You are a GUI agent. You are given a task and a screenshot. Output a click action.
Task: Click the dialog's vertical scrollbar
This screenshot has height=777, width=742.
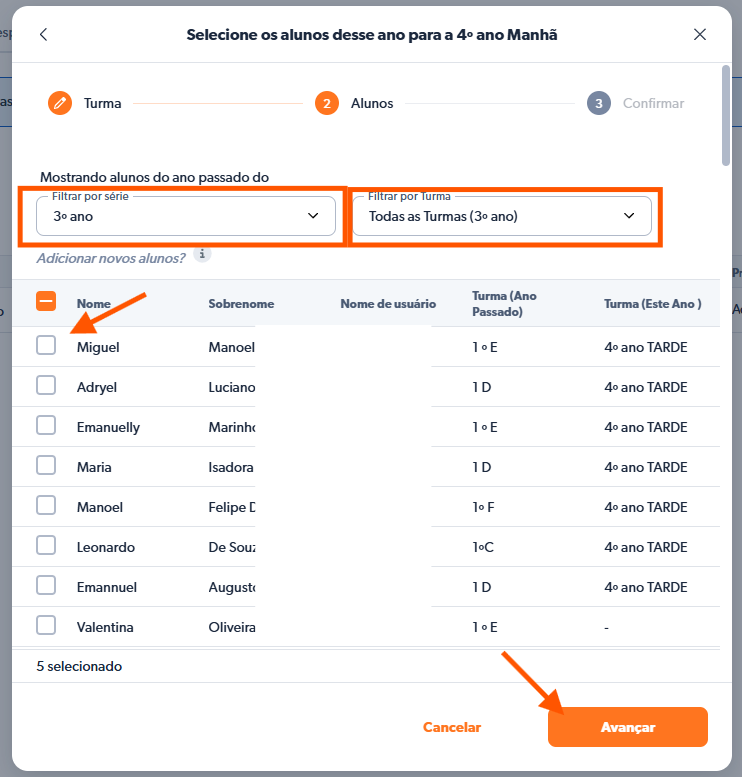(725, 115)
